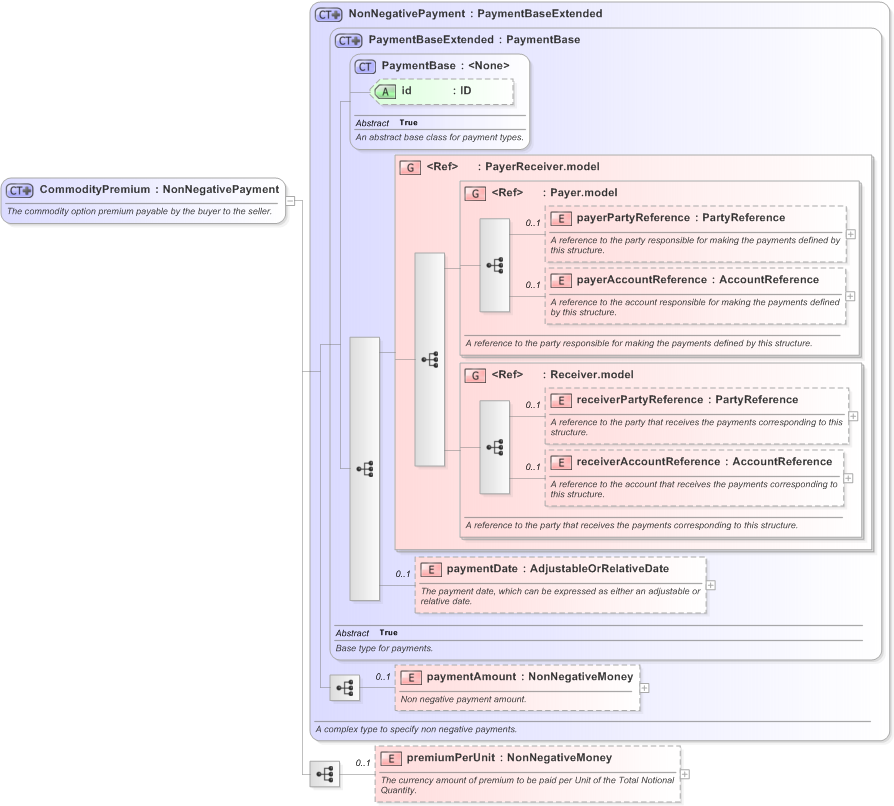Select the PaymentBase : <None> header text
The width and height of the screenshot is (894, 806).
[445, 66]
